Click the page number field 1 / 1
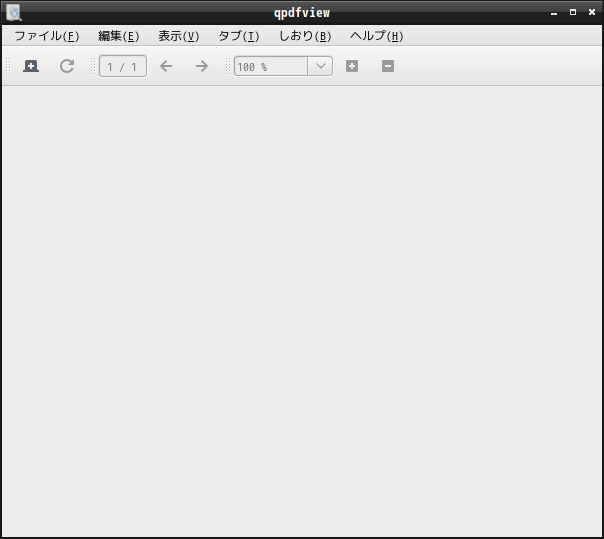 (123, 66)
